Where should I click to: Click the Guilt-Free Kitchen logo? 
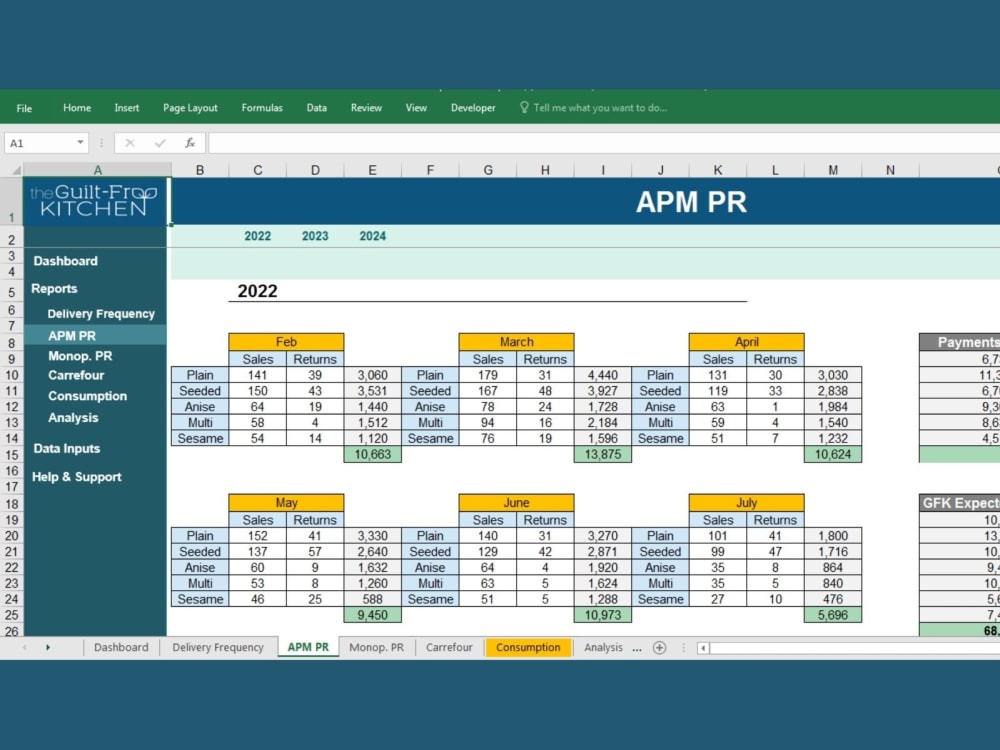(x=96, y=199)
